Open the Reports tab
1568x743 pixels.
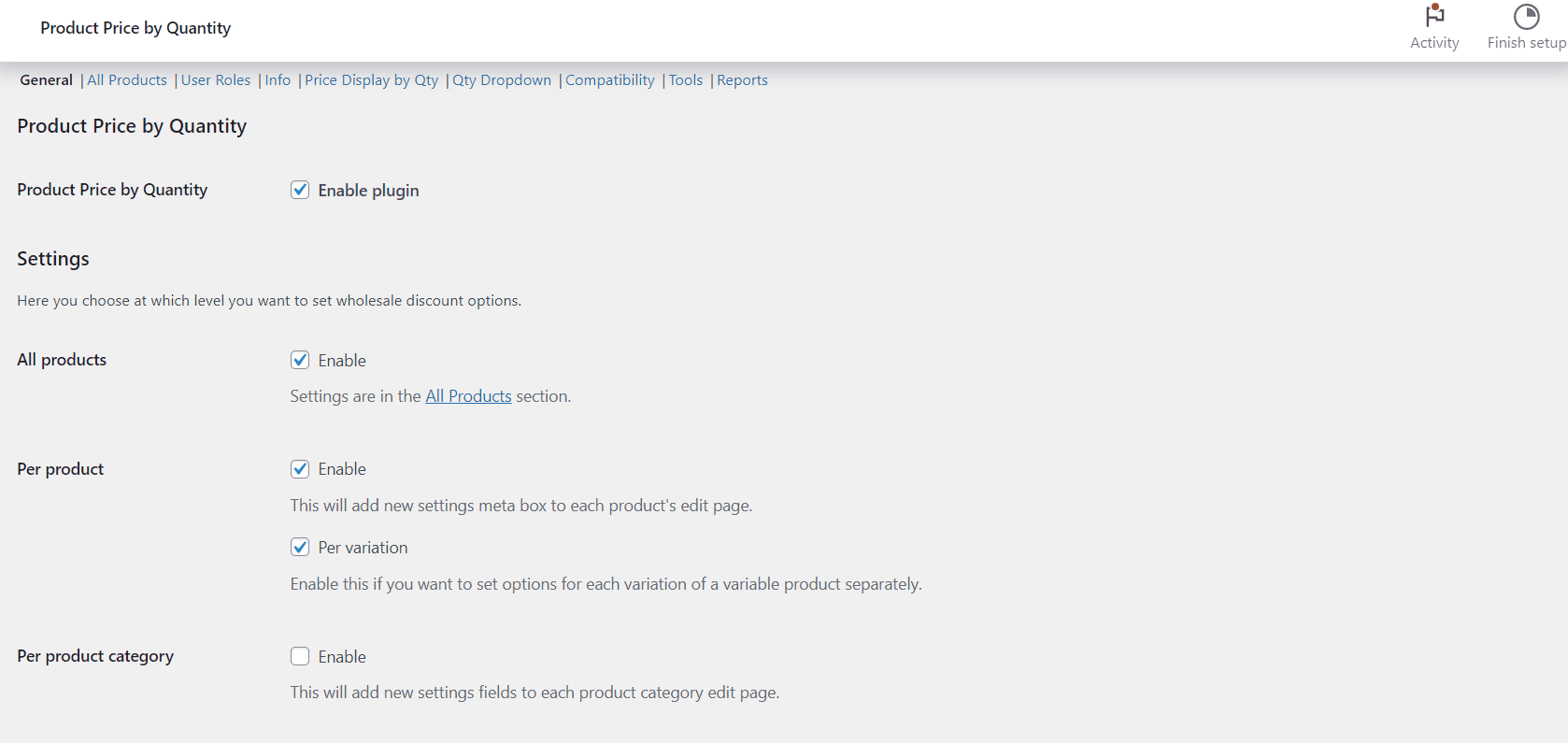[x=742, y=80]
